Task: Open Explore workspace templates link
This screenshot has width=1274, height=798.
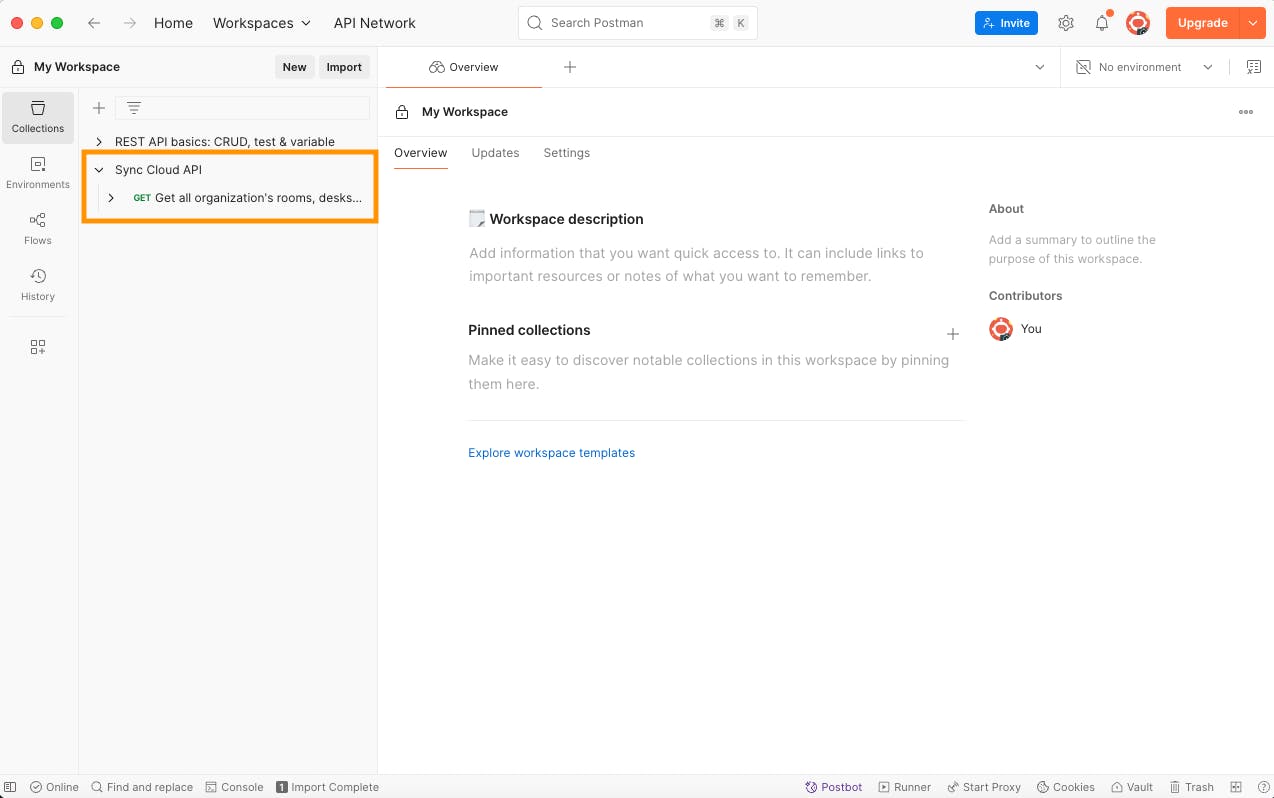Action: (552, 453)
